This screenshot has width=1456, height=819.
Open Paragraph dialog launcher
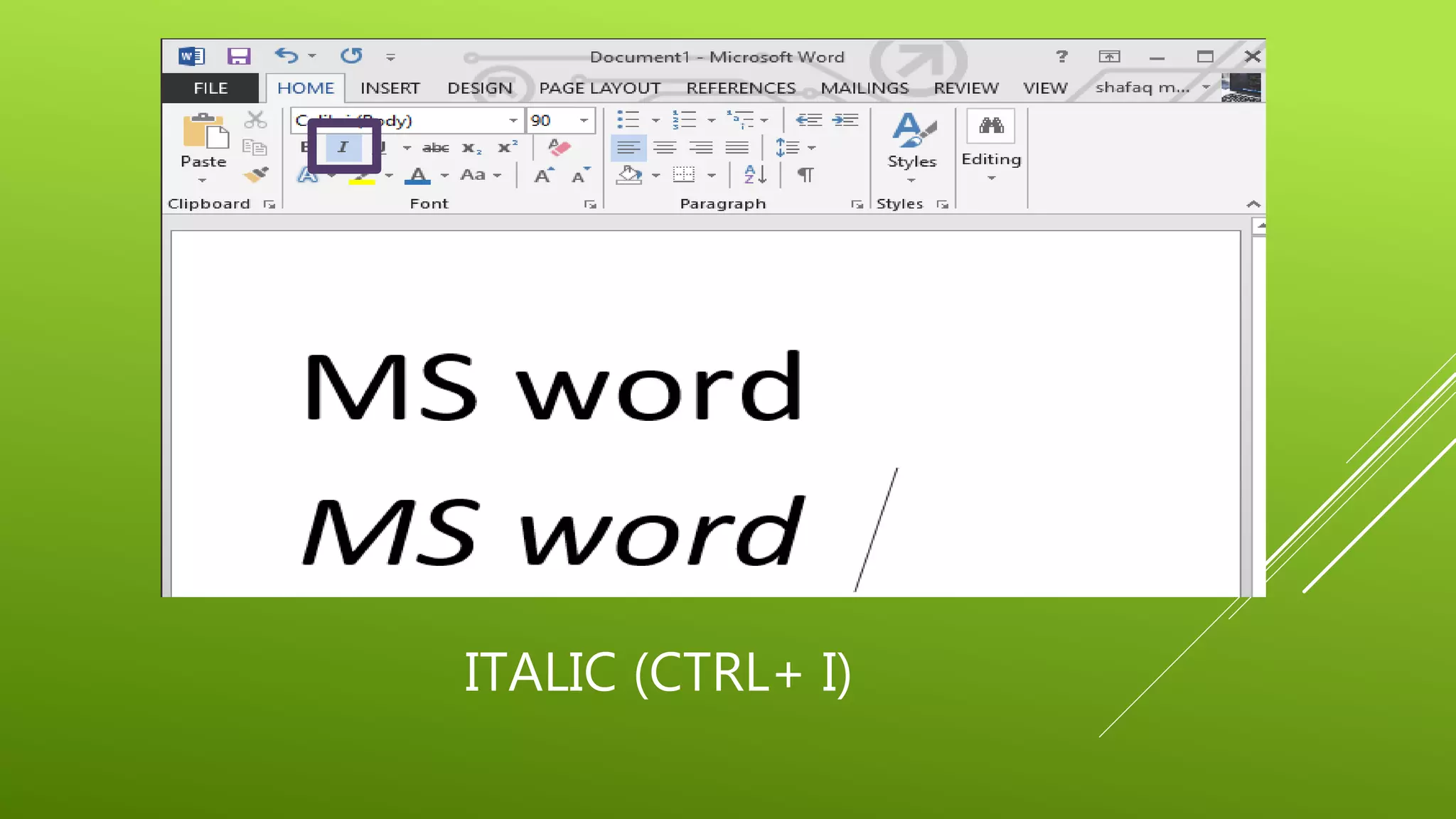[x=857, y=205]
